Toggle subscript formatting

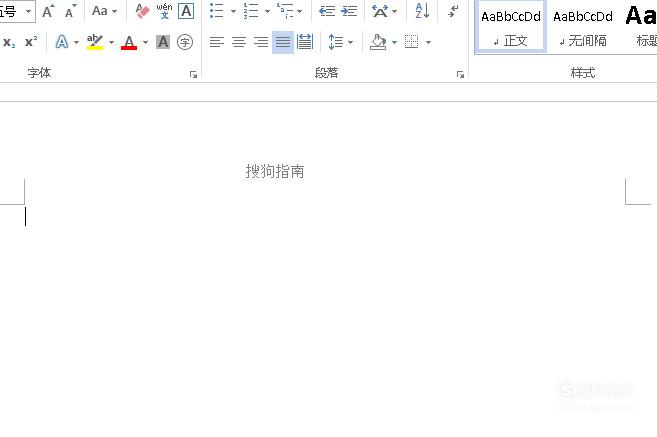9,42
